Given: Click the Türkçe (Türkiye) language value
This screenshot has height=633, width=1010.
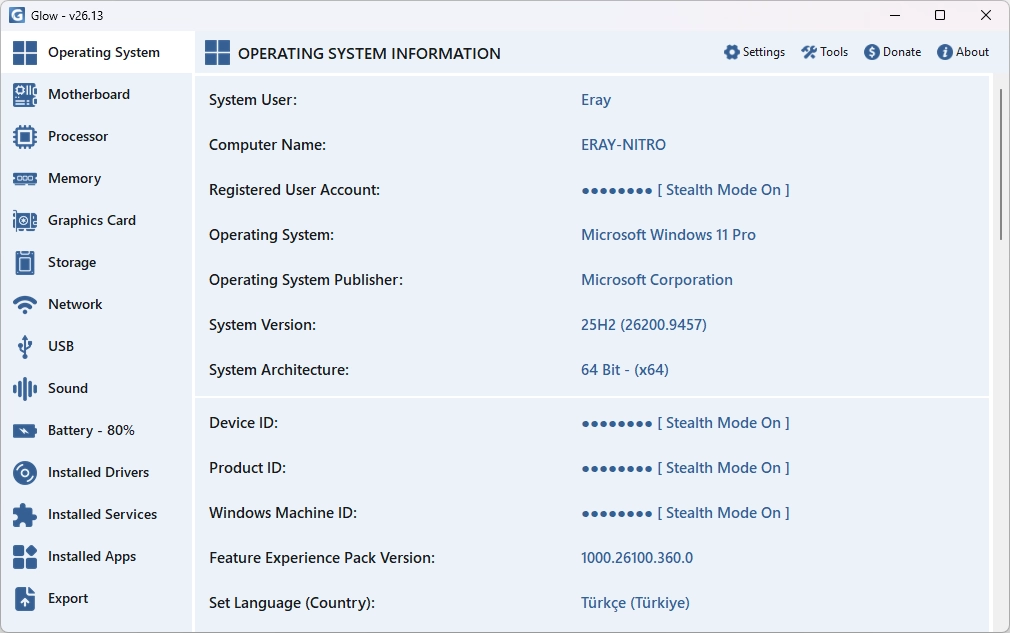Looking at the screenshot, I should 635,603.
